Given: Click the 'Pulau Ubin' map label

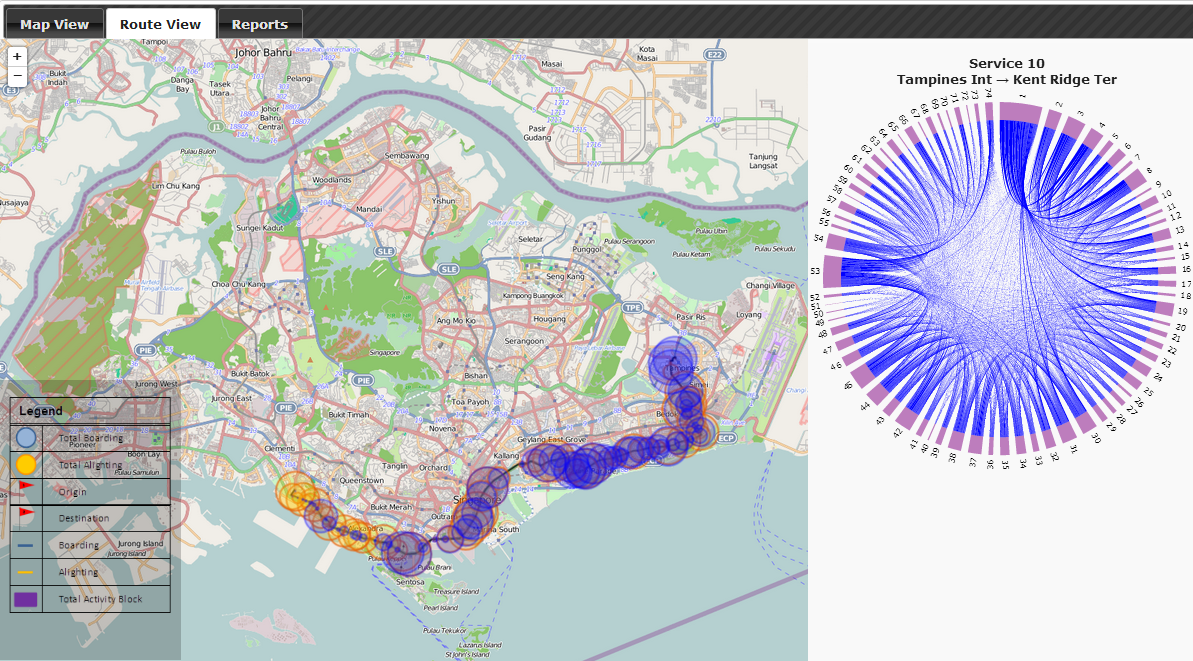Looking at the screenshot, I should tap(711, 231).
